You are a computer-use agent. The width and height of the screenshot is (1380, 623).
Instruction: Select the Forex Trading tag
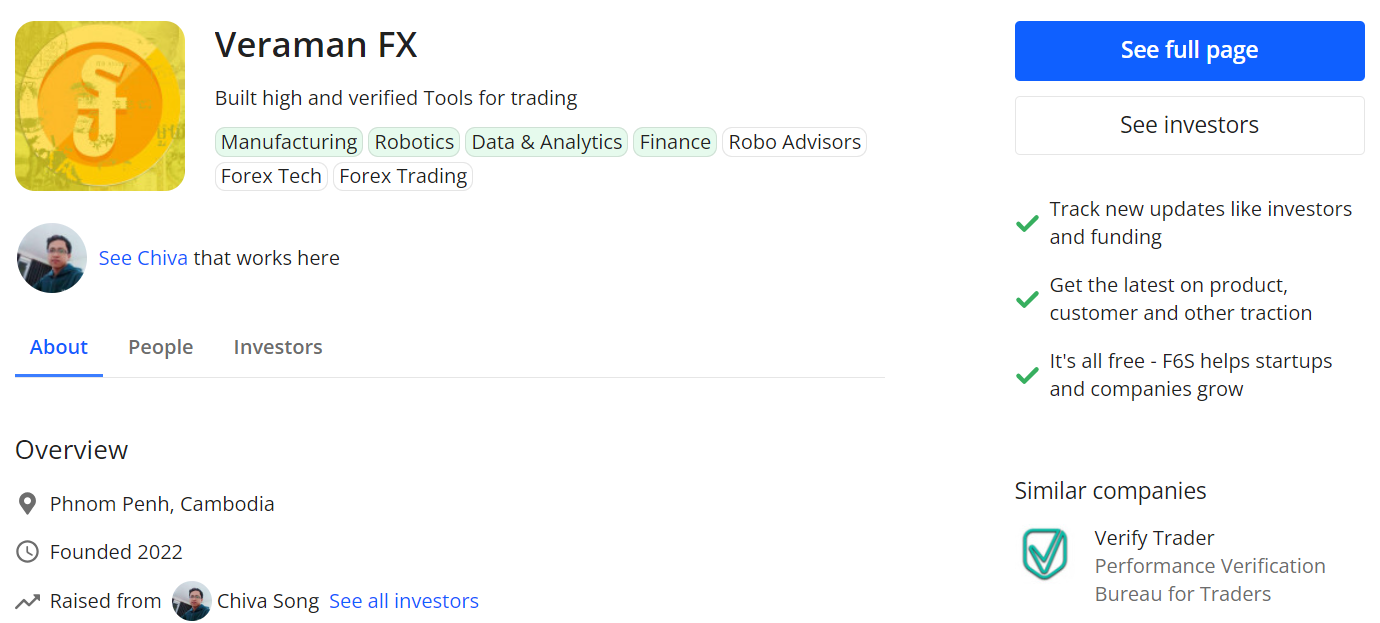(x=403, y=176)
